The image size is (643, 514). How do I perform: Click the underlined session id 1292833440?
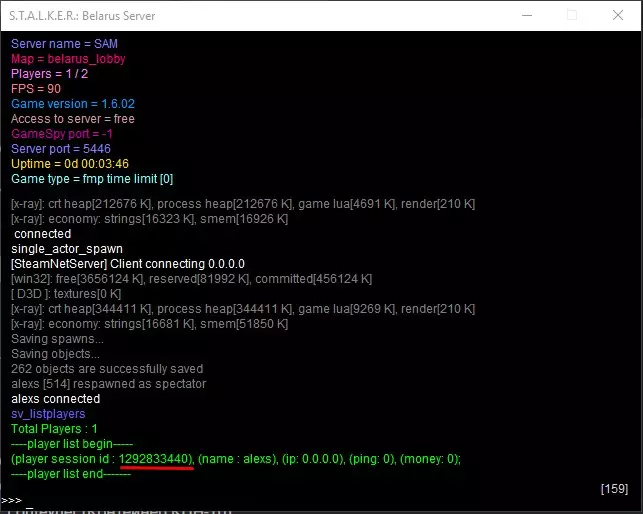click(156, 459)
